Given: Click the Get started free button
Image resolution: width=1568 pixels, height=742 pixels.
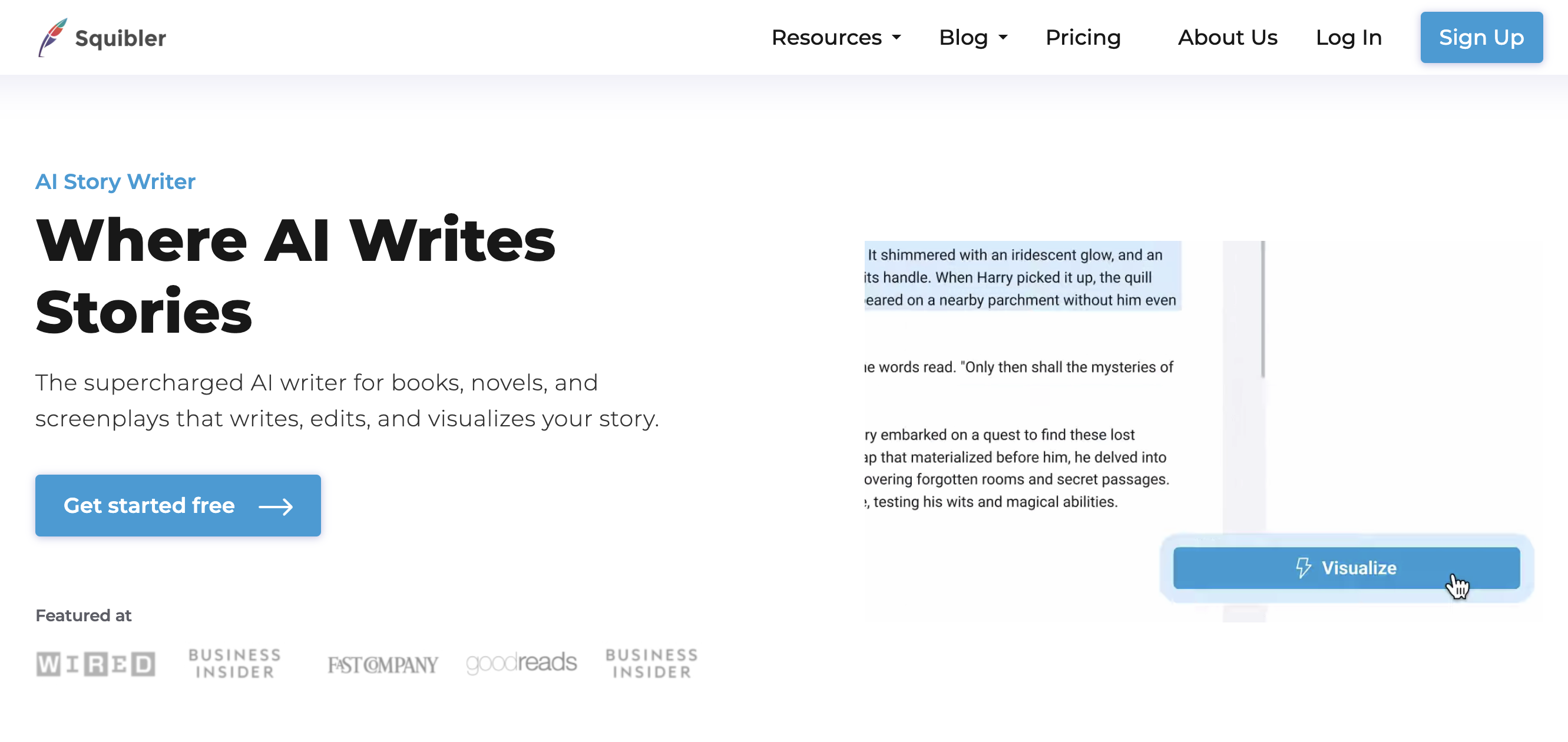Looking at the screenshot, I should 178,505.
